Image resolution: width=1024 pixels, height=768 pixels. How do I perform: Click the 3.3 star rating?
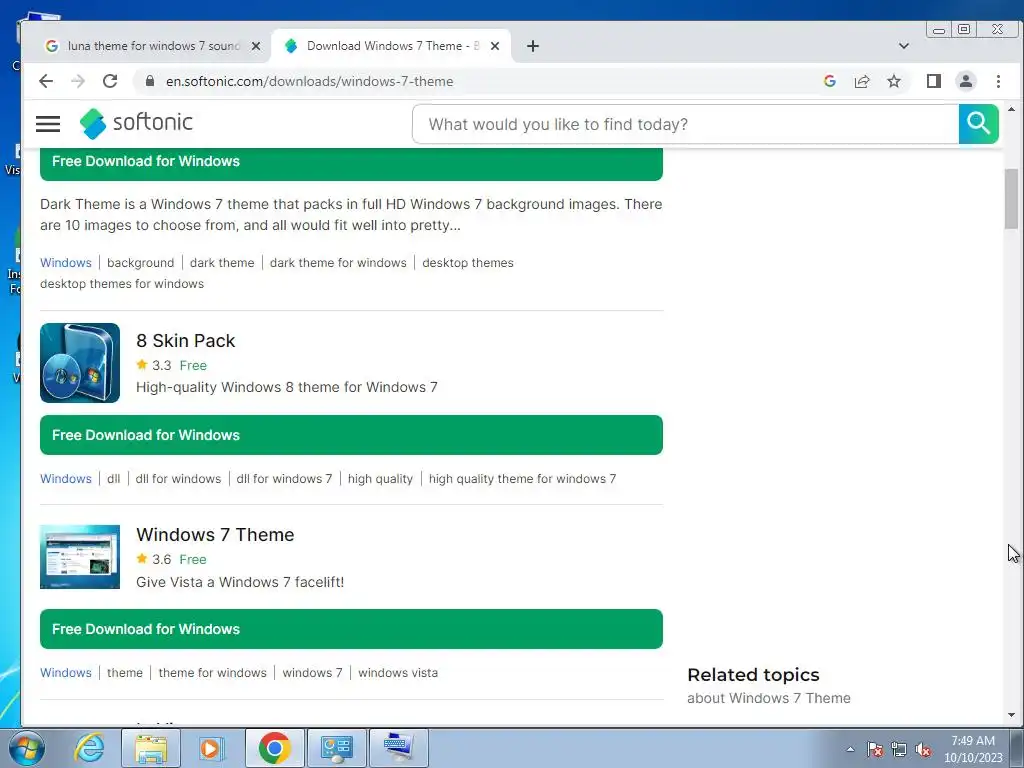coord(153,365)
